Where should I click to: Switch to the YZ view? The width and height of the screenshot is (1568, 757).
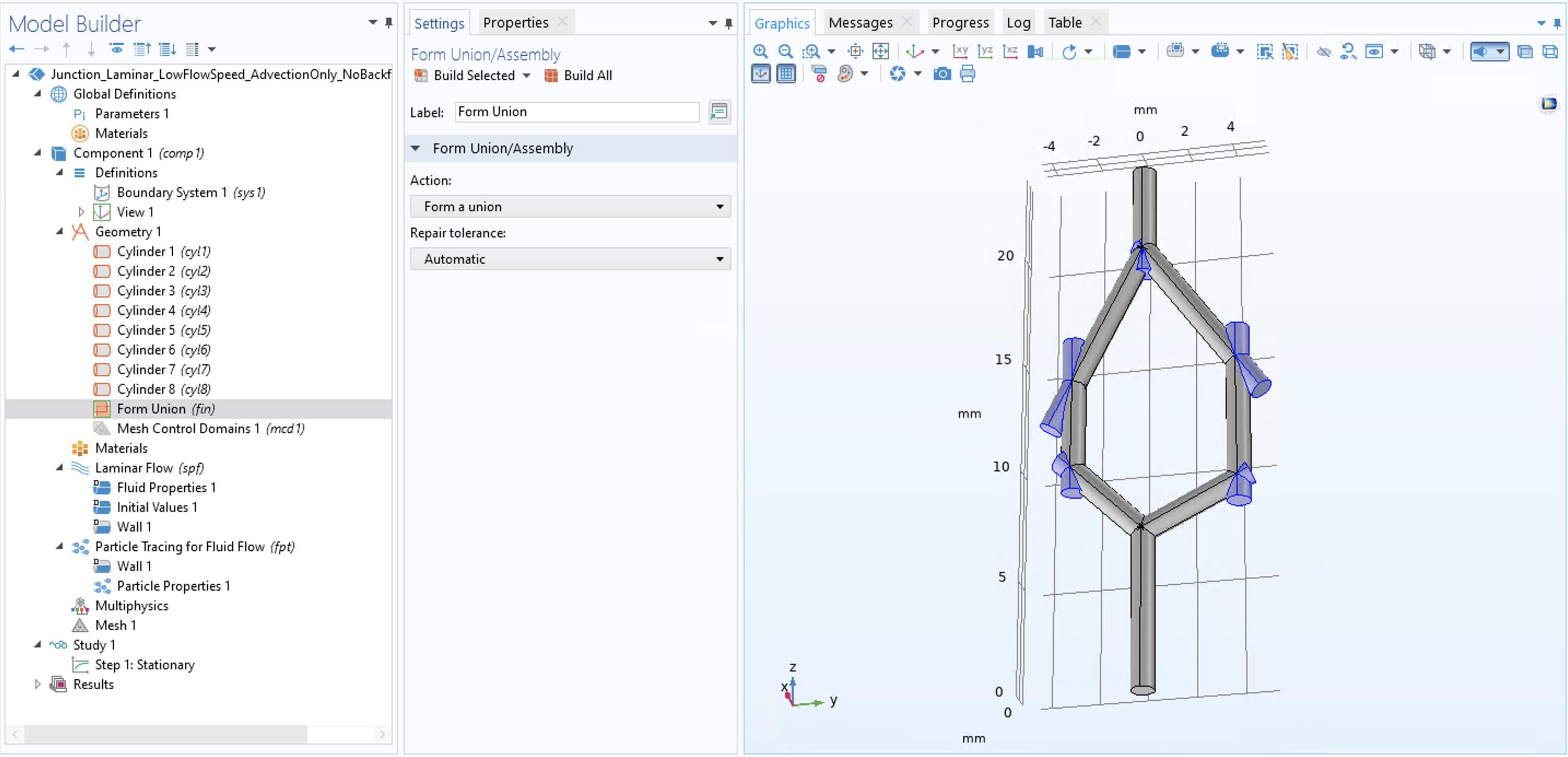985,52
